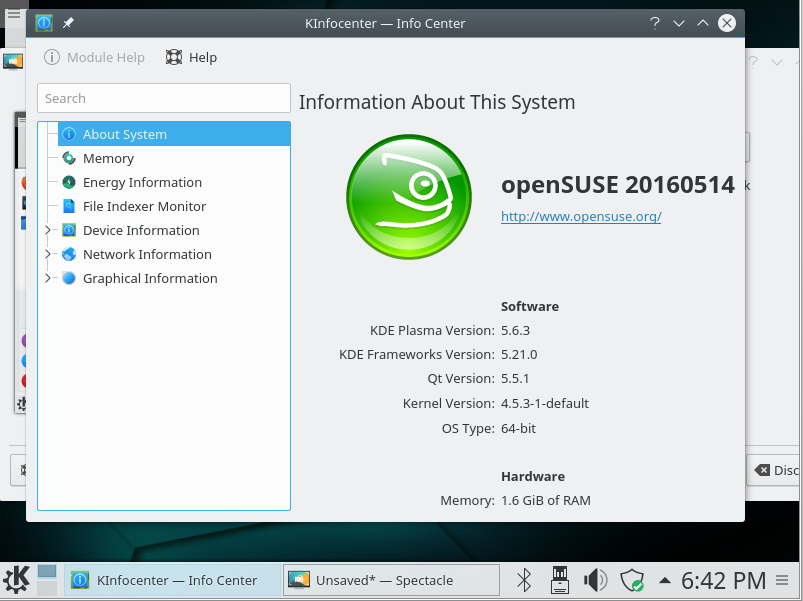The image size is (803, 601).
Task: Expand the Device Information branch
Action: tap(48, 230)
